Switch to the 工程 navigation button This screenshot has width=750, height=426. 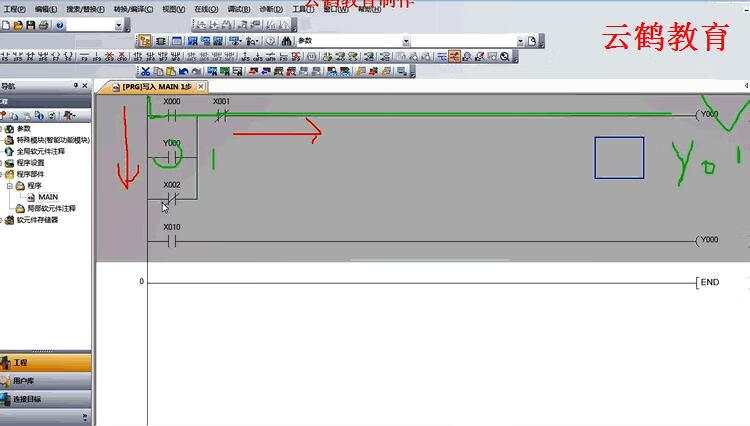[x=45, y=363]
